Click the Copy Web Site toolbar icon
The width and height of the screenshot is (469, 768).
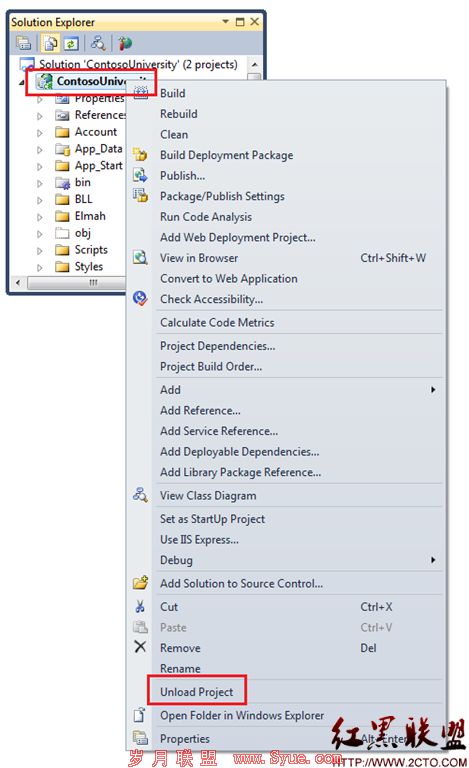point(125,43)
